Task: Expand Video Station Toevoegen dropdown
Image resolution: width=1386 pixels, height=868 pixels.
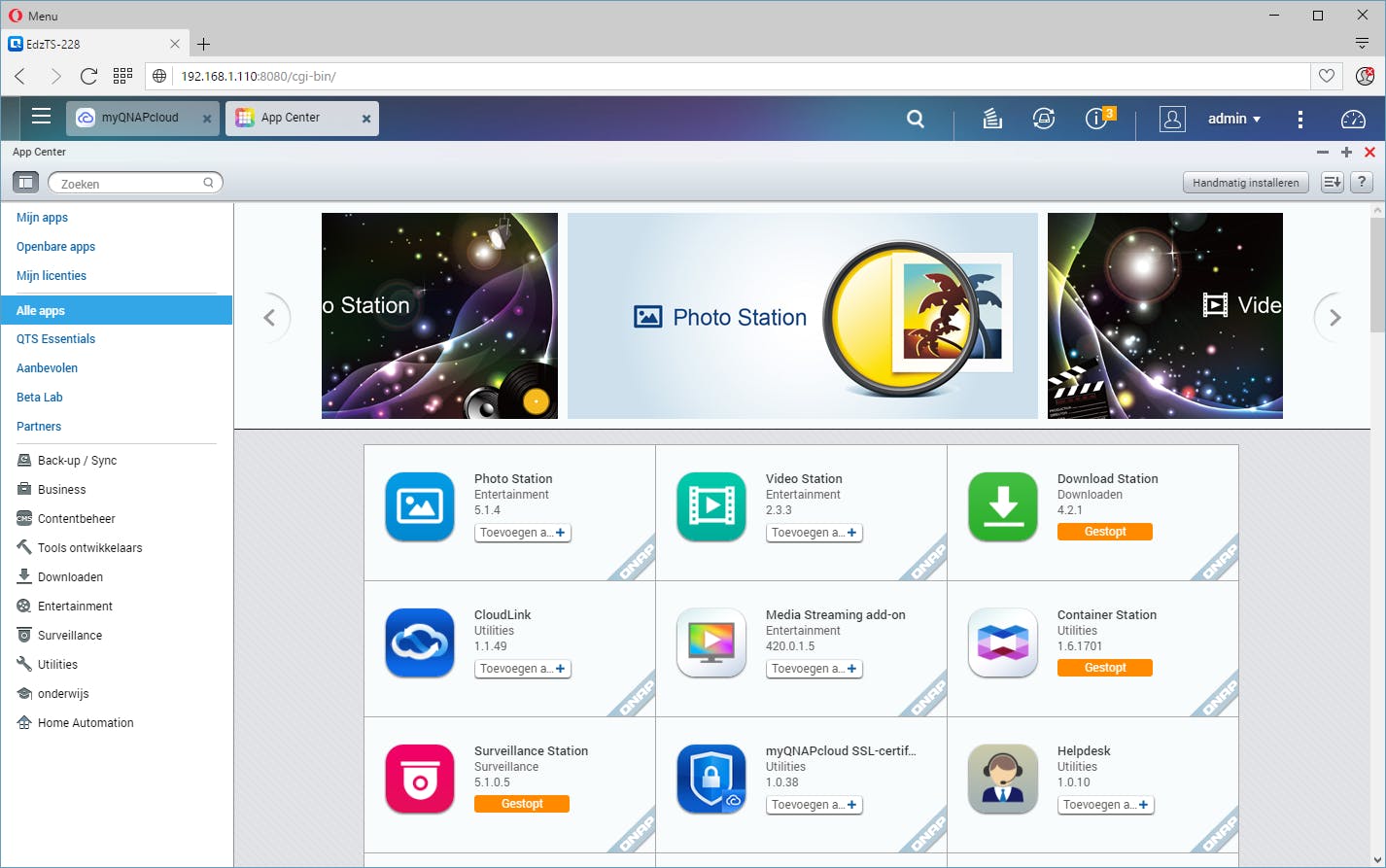Action: [x=814, y=533]
